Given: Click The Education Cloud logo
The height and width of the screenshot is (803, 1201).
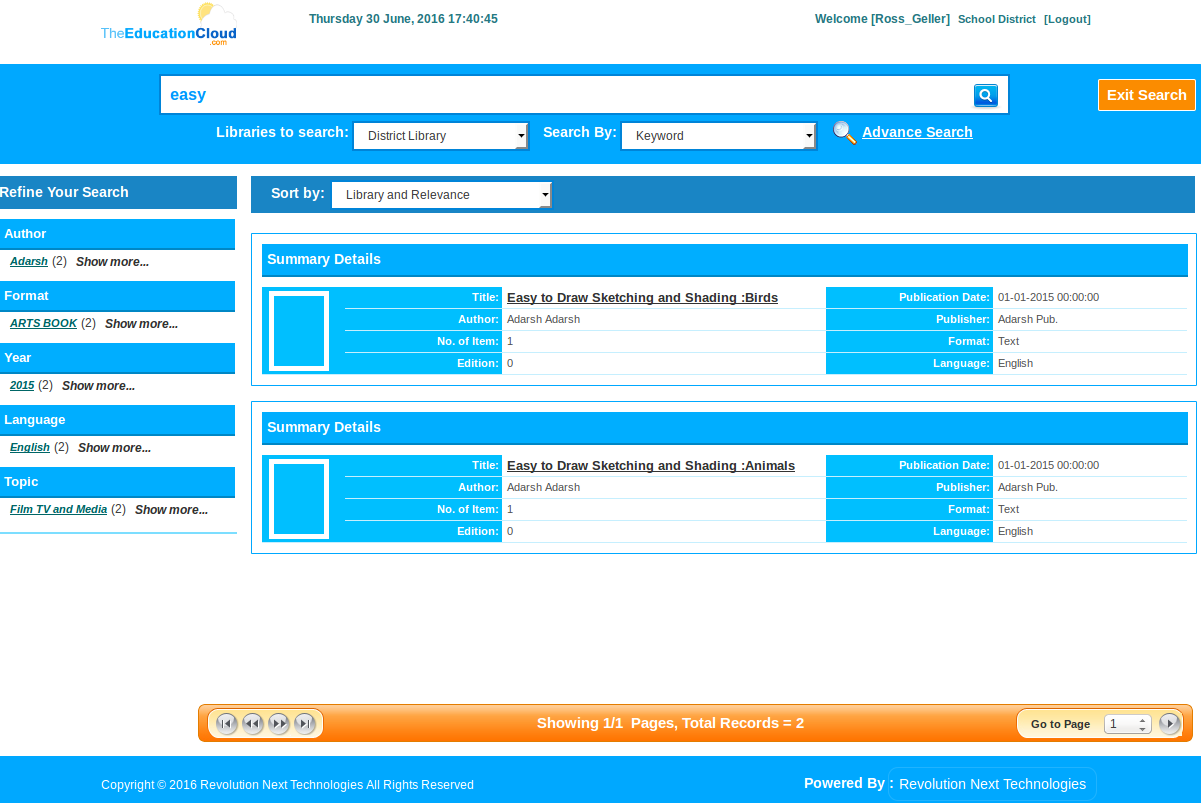Looking at the screenshot, I should [168, 26].
